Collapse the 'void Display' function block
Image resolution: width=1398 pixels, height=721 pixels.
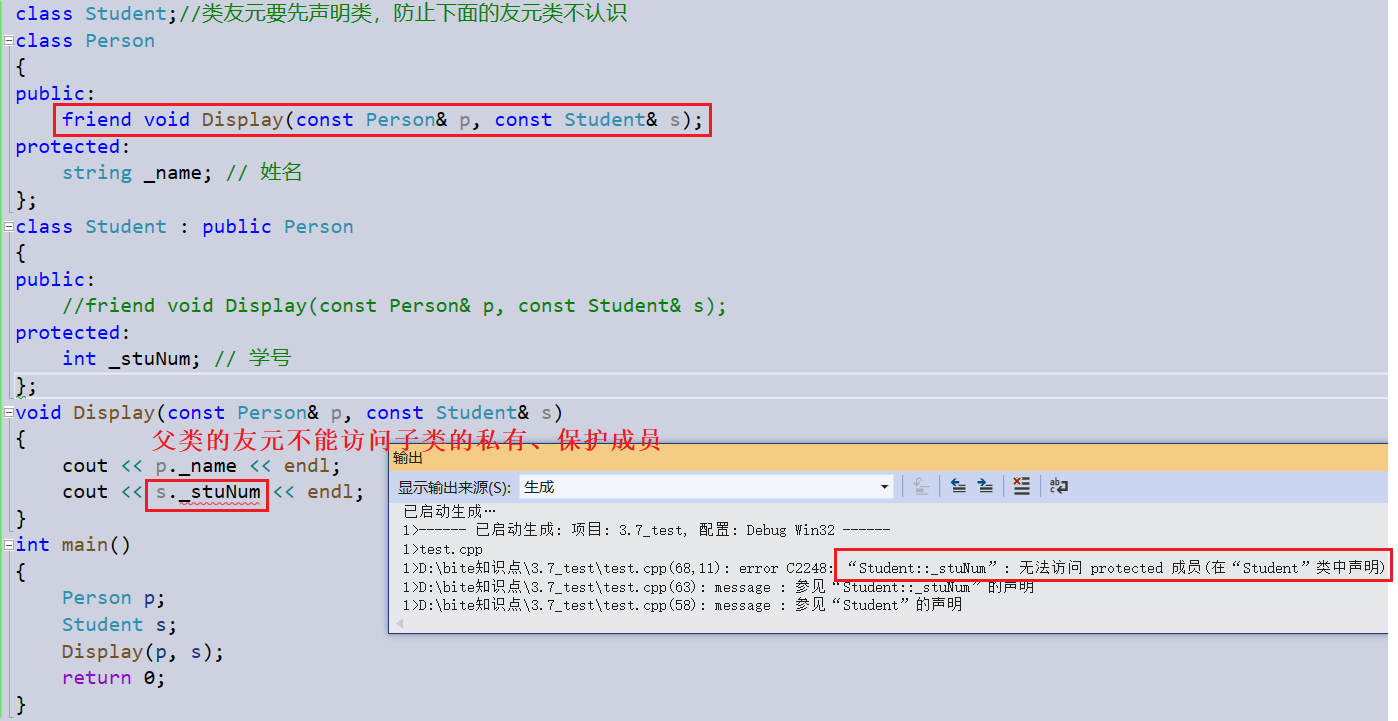(8, 413)
